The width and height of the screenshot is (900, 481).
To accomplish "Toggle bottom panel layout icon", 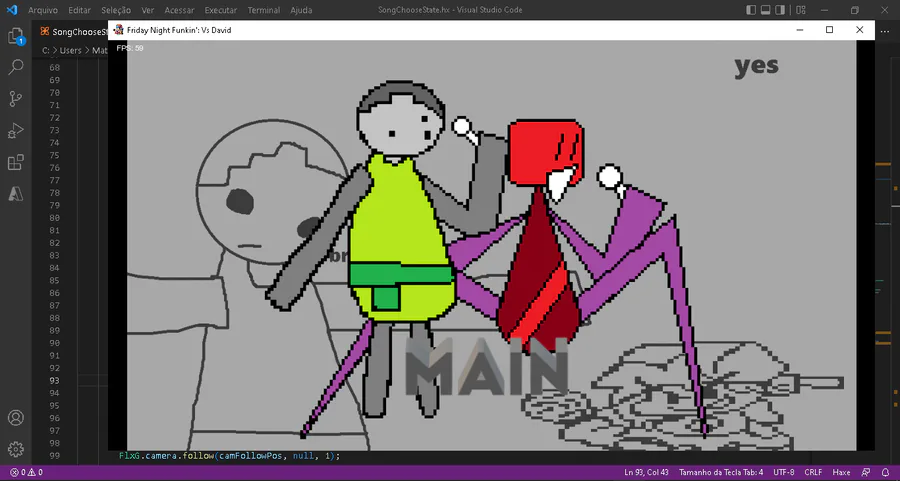I will click(x=765, y=10).
